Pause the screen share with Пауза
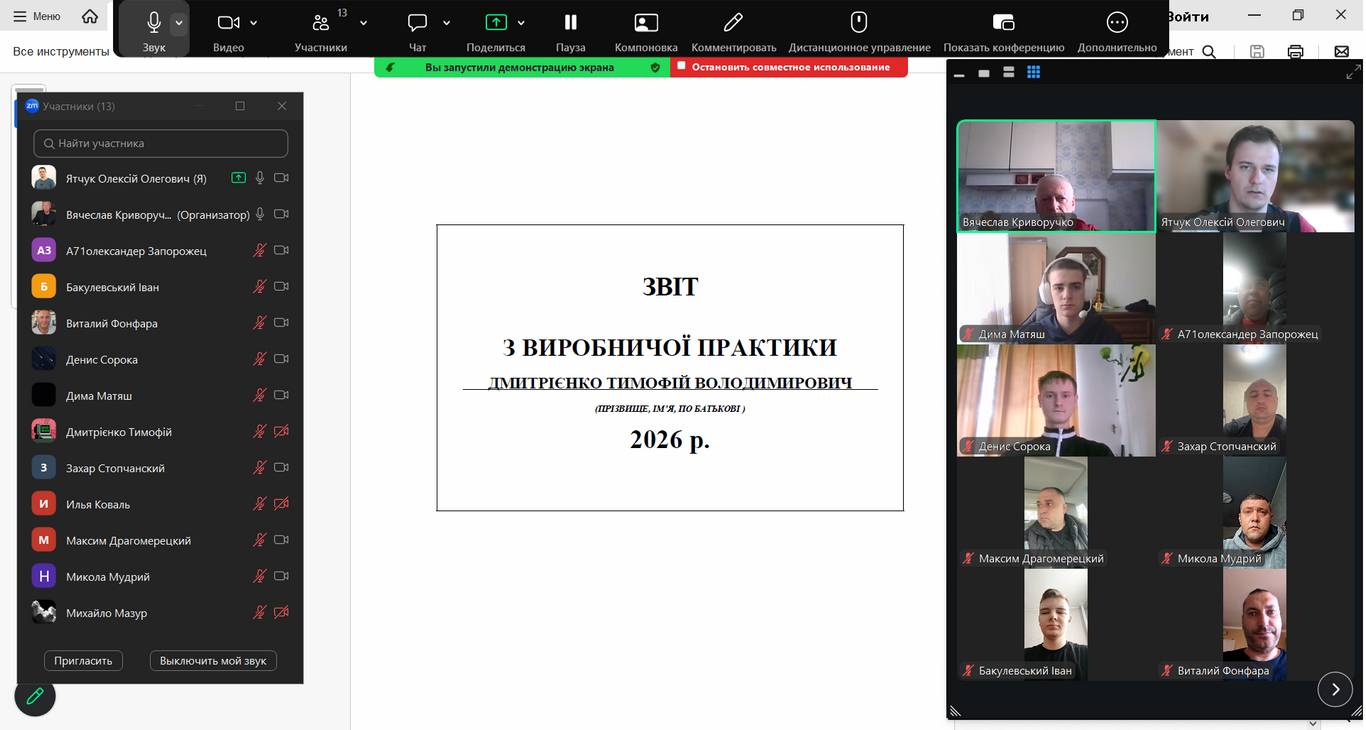1366x730 pixels. (570, 23)
